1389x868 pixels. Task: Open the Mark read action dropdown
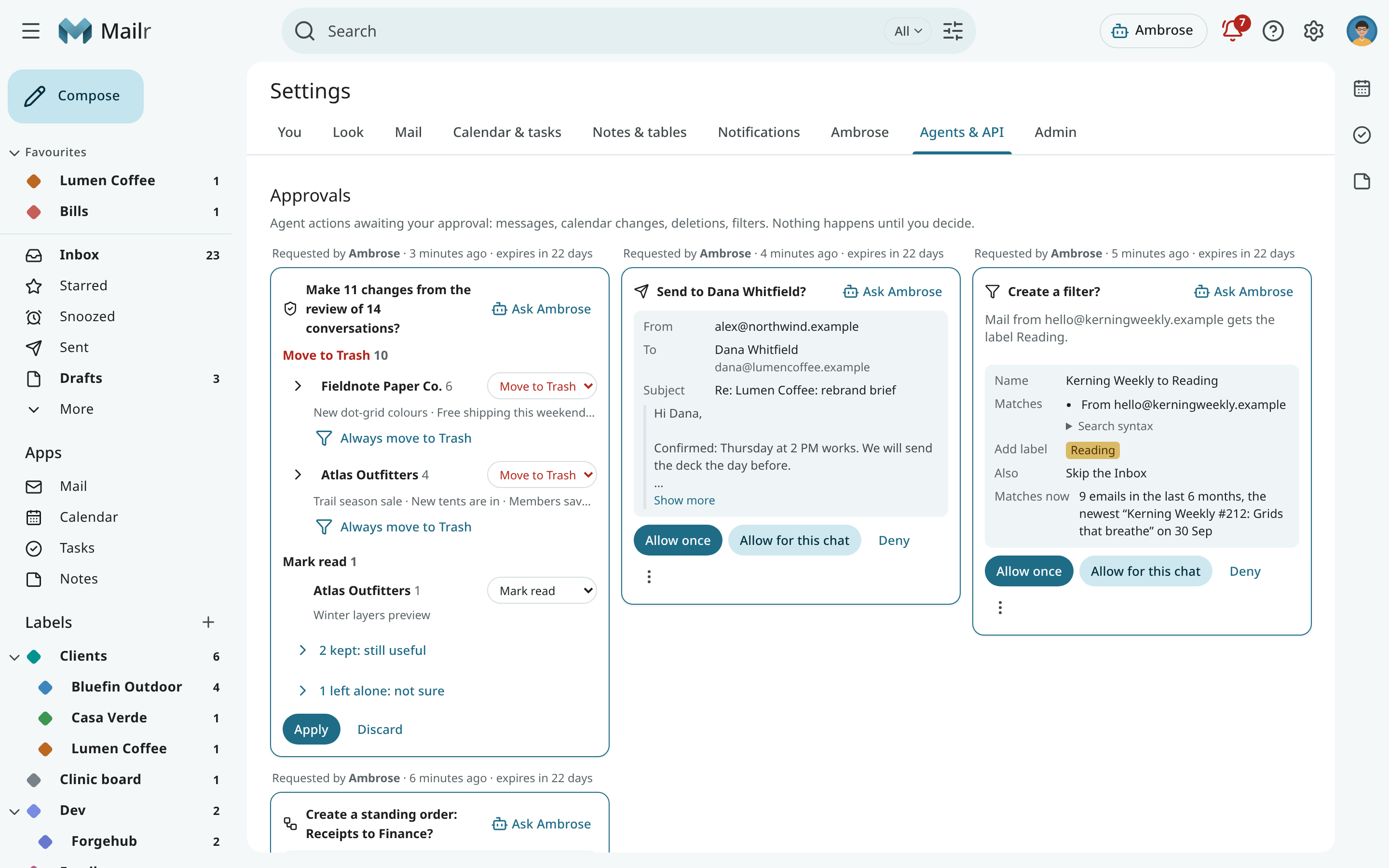[542, 591]
